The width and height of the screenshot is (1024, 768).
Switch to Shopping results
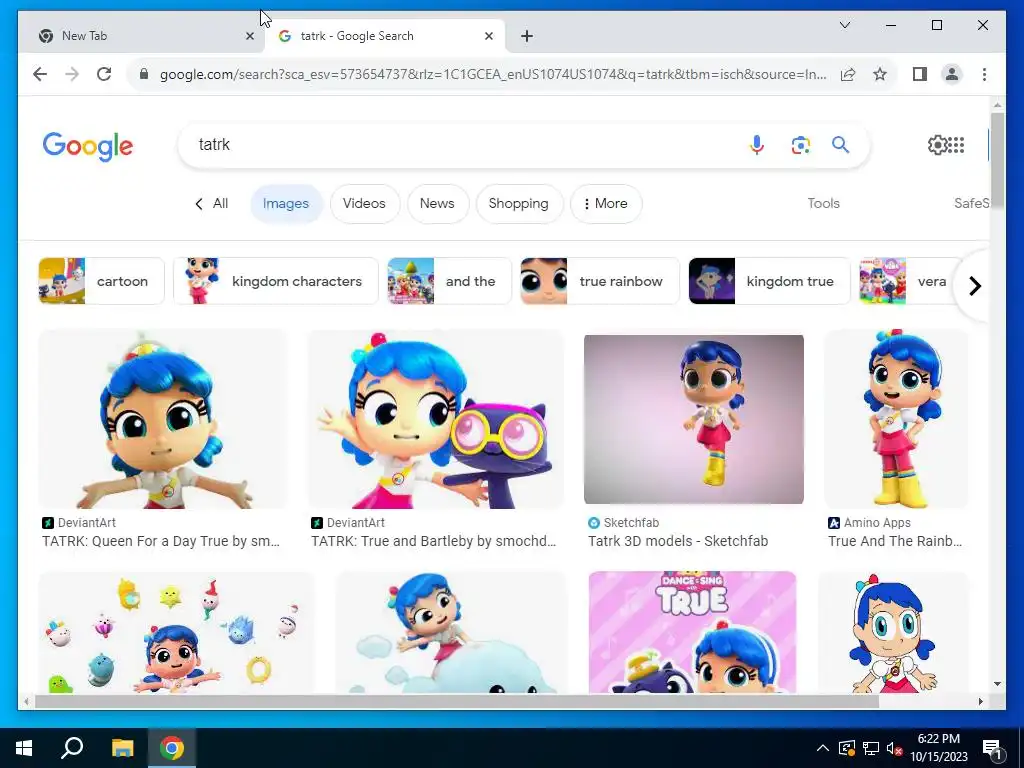pyautogui.click(x=519, y=203)
